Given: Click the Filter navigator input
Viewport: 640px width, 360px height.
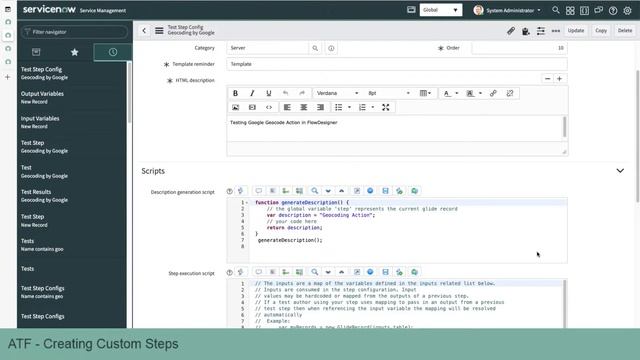Looking at the screenshot, I should [74, 32].
